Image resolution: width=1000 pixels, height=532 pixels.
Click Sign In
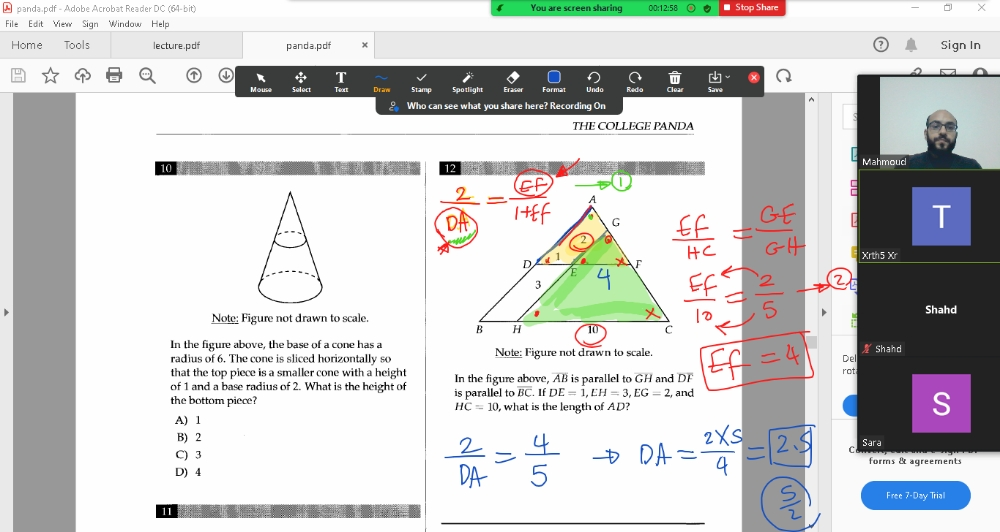[960, 45]
